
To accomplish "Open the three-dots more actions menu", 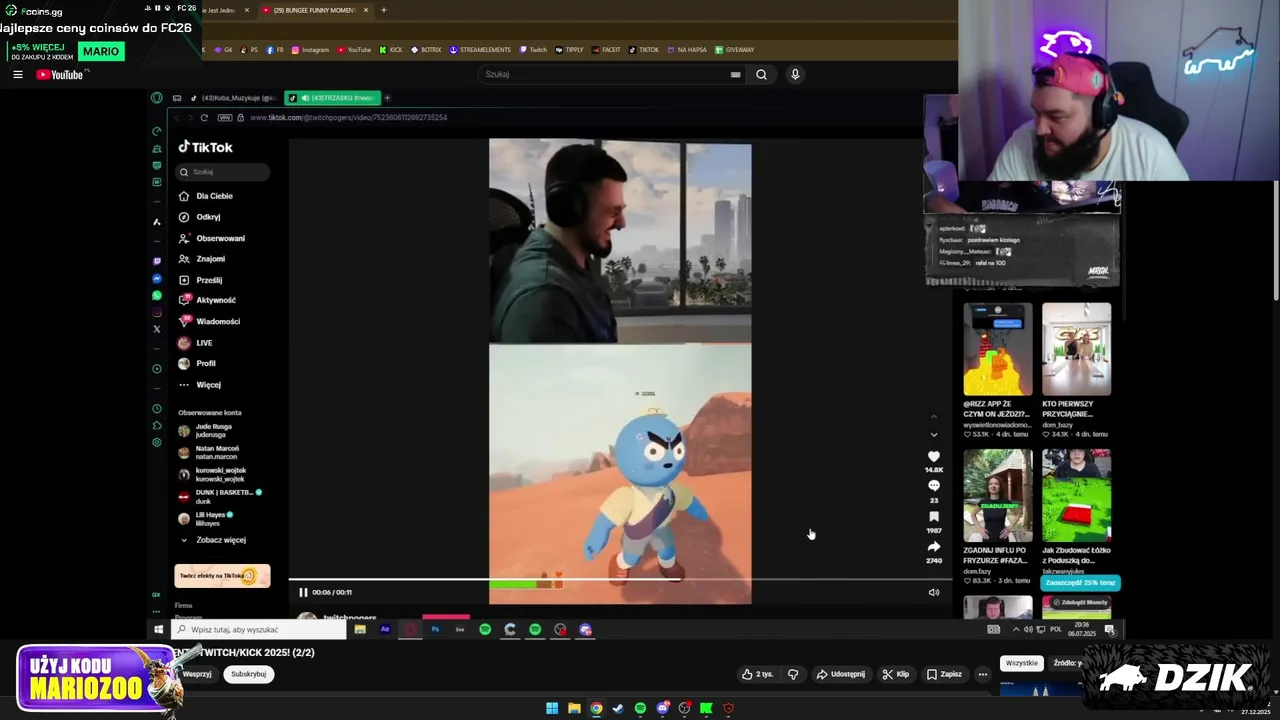I will 983,674.
